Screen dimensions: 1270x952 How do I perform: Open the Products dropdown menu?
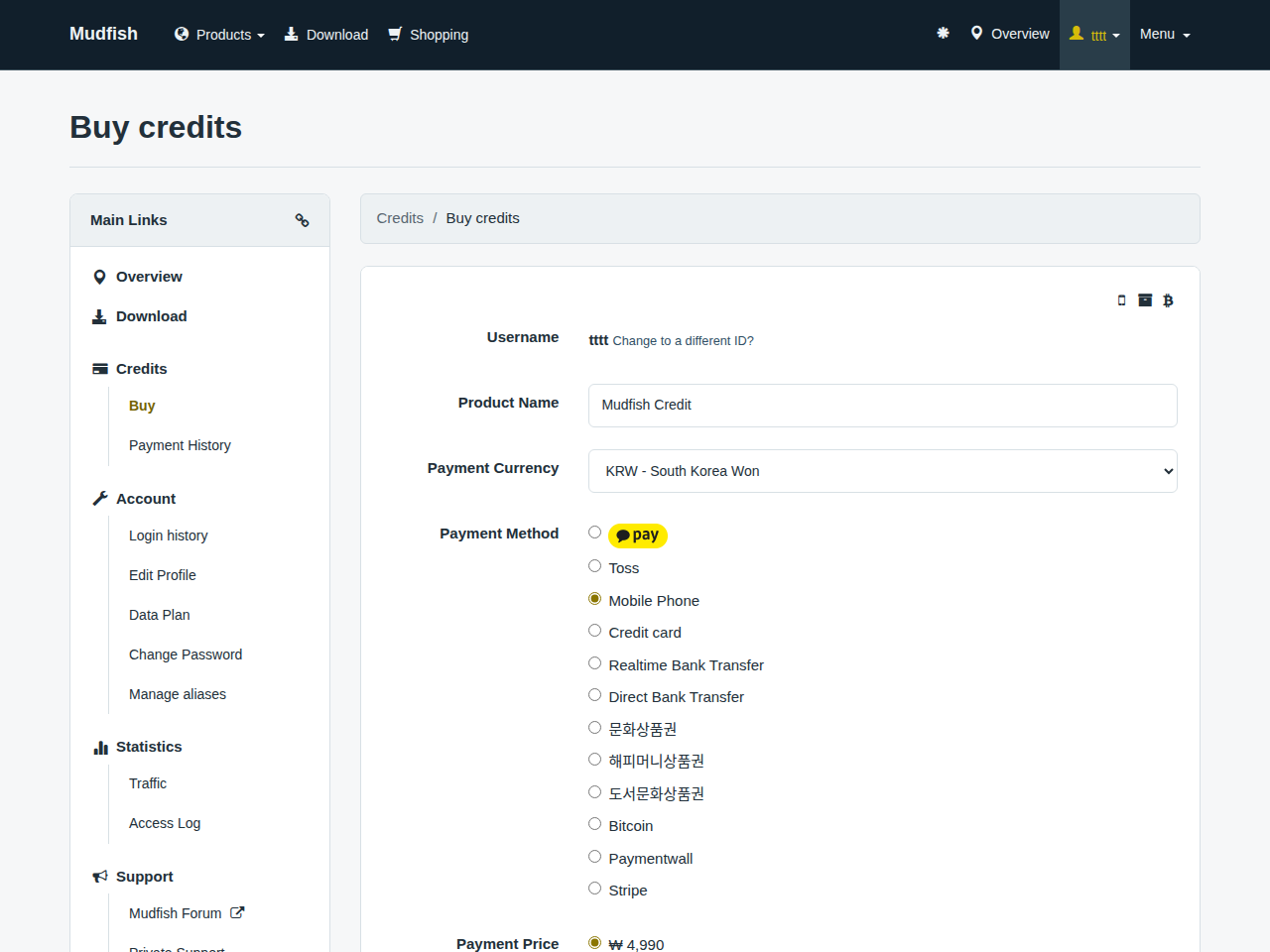click(219, 35)
